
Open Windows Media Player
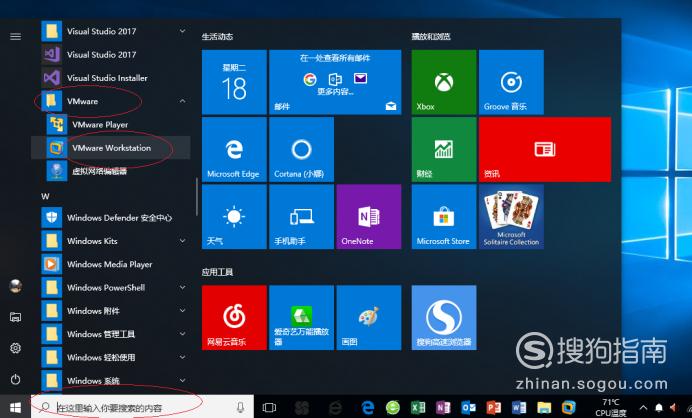tap(111, 264)
